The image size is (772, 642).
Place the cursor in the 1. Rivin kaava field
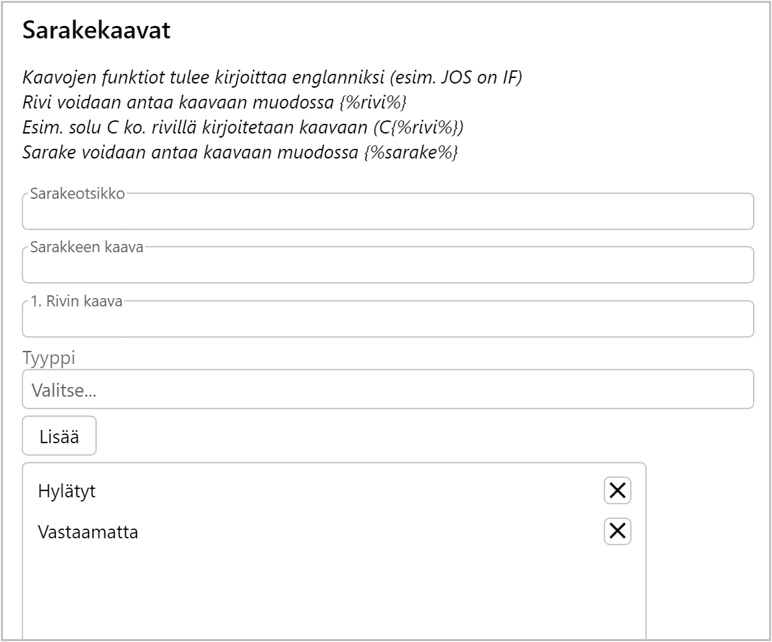pyautogui.click(x=387, y=321)
